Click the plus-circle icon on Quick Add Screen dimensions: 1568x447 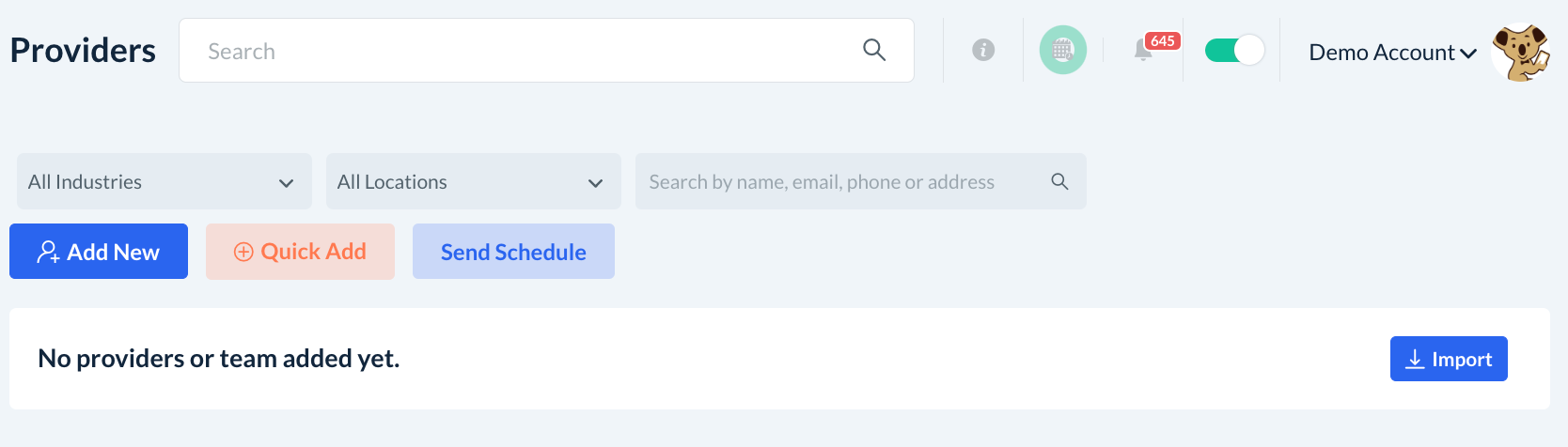[243, 252]
